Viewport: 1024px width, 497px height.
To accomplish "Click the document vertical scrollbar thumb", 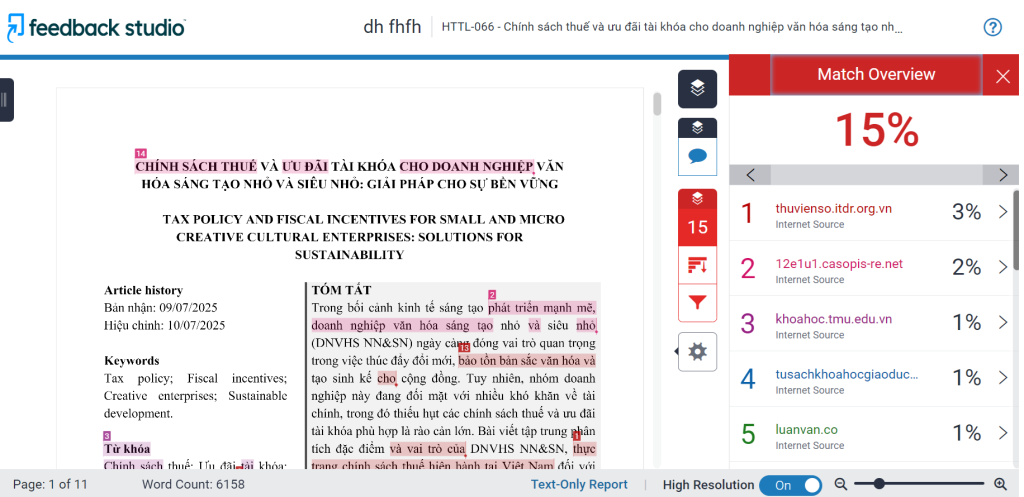I will coord(657,104).
